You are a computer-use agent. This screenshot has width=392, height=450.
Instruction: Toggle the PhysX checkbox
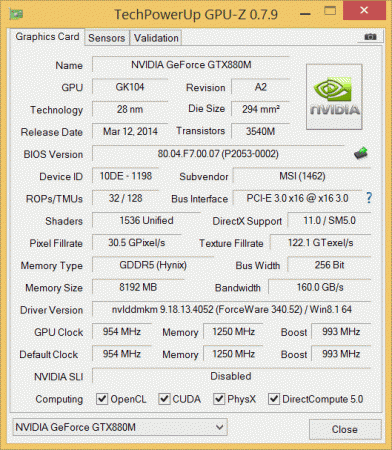click(219, 399)
